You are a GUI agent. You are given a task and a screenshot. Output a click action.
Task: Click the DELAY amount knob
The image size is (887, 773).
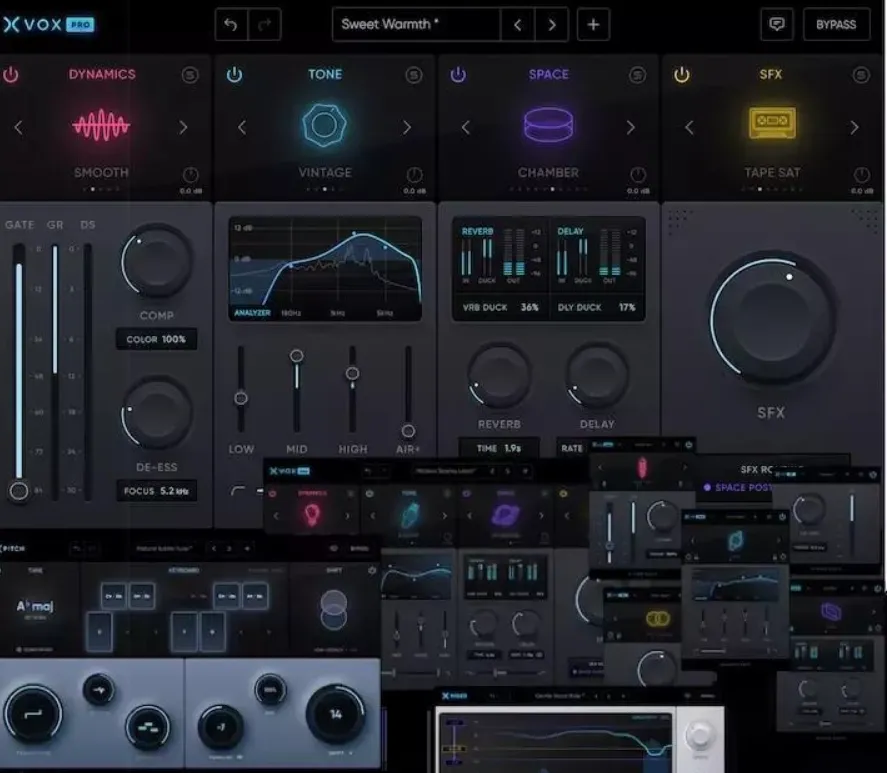(x=597, y=376)
